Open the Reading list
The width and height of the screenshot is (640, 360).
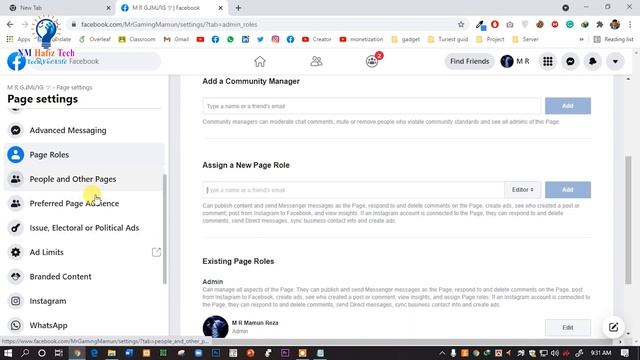click(613, 39)
